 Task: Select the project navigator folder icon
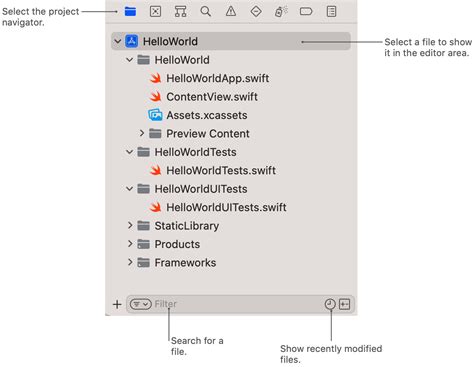tap(130, 11)
